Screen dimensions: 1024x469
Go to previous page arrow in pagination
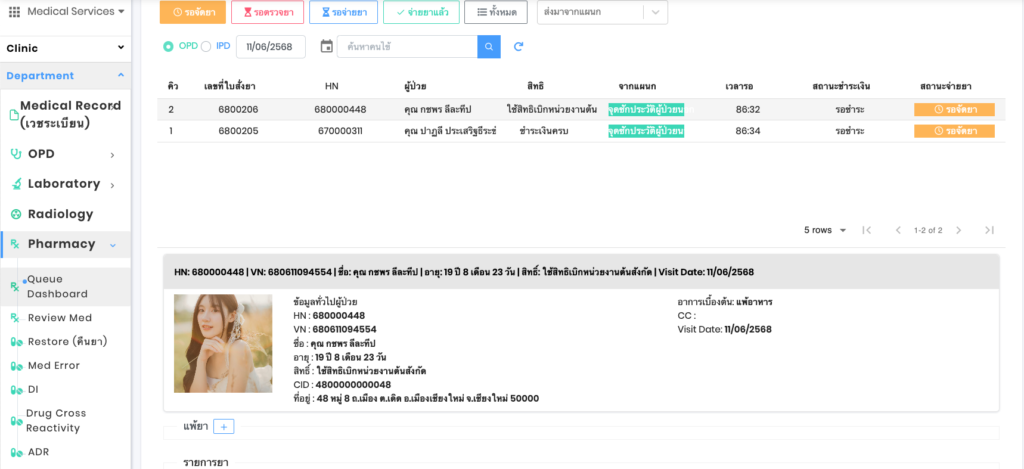[898, 230]
